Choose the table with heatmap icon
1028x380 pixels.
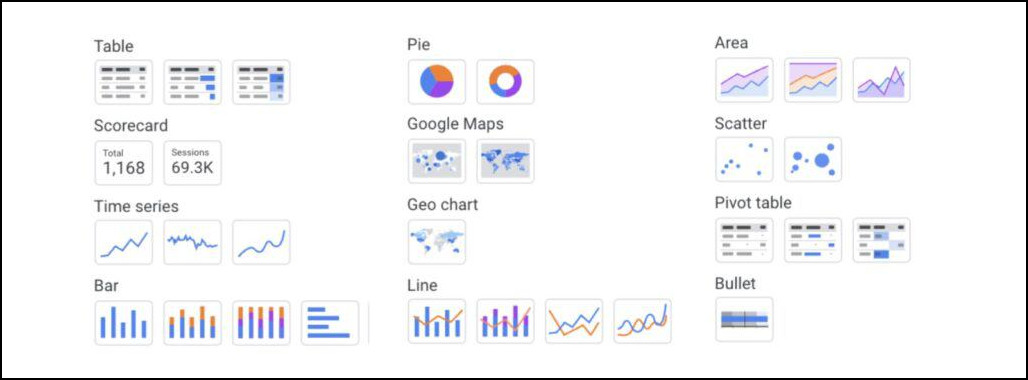click(x=261, y=82)
